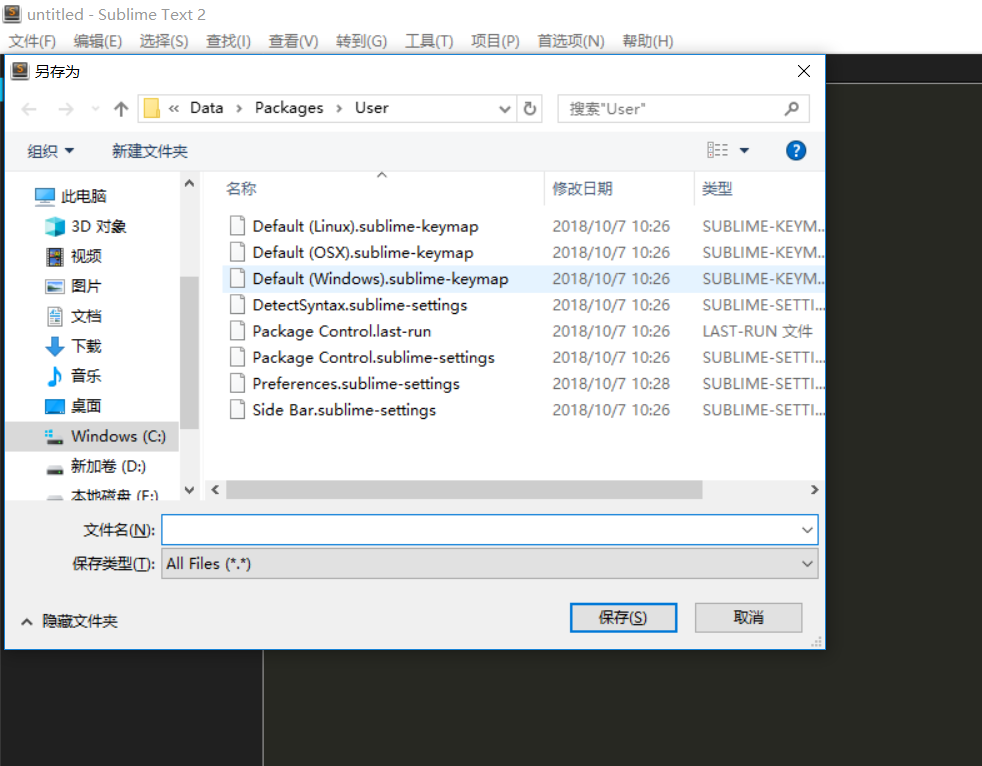Sort files by 类型 column
Viewport: 982px width, 766px height.
click(x=717, y=189)
